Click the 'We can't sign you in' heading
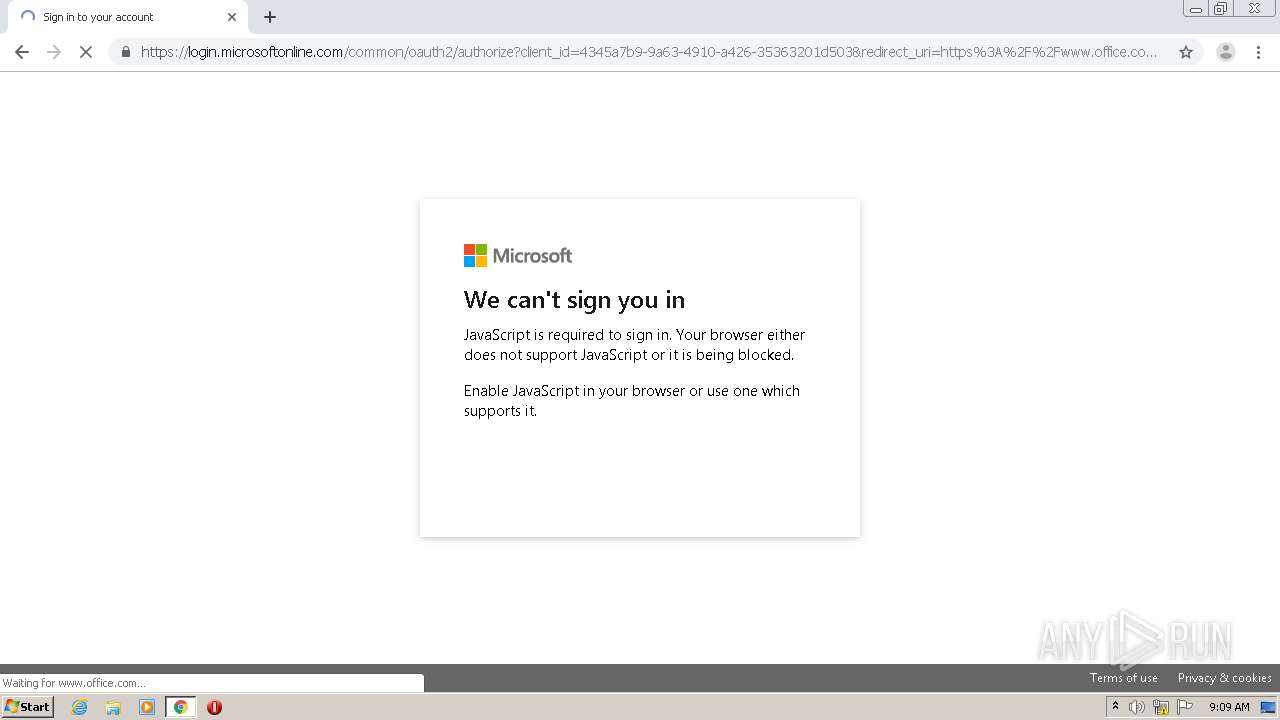 point(574,300)
